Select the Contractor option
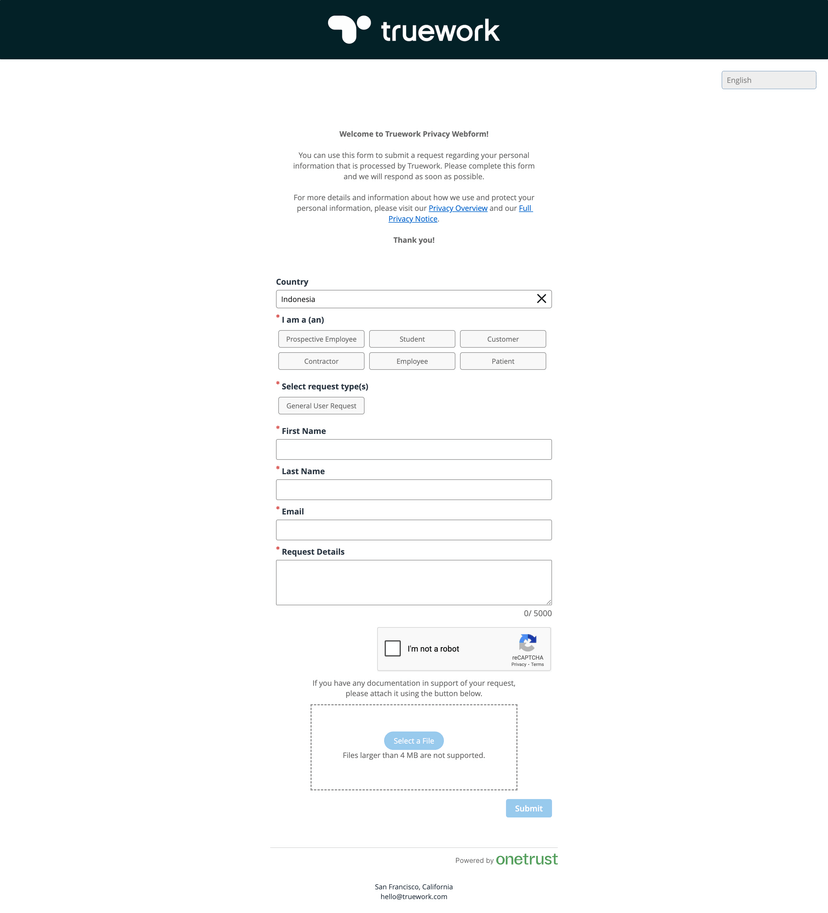Viewport: 828px width, 913px height. [321, 360]
